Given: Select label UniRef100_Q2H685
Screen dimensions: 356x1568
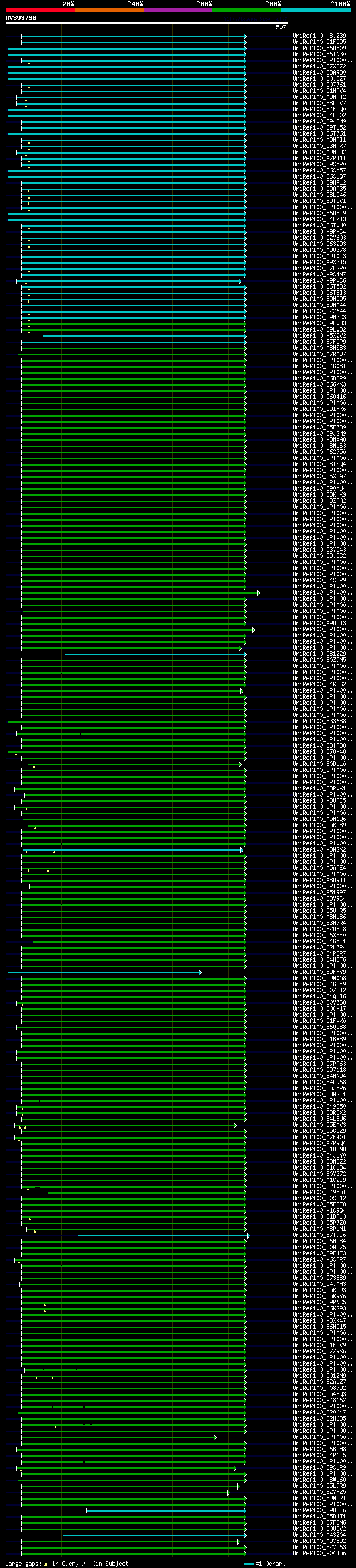Looking at the screenshot, I should 319,1418.
